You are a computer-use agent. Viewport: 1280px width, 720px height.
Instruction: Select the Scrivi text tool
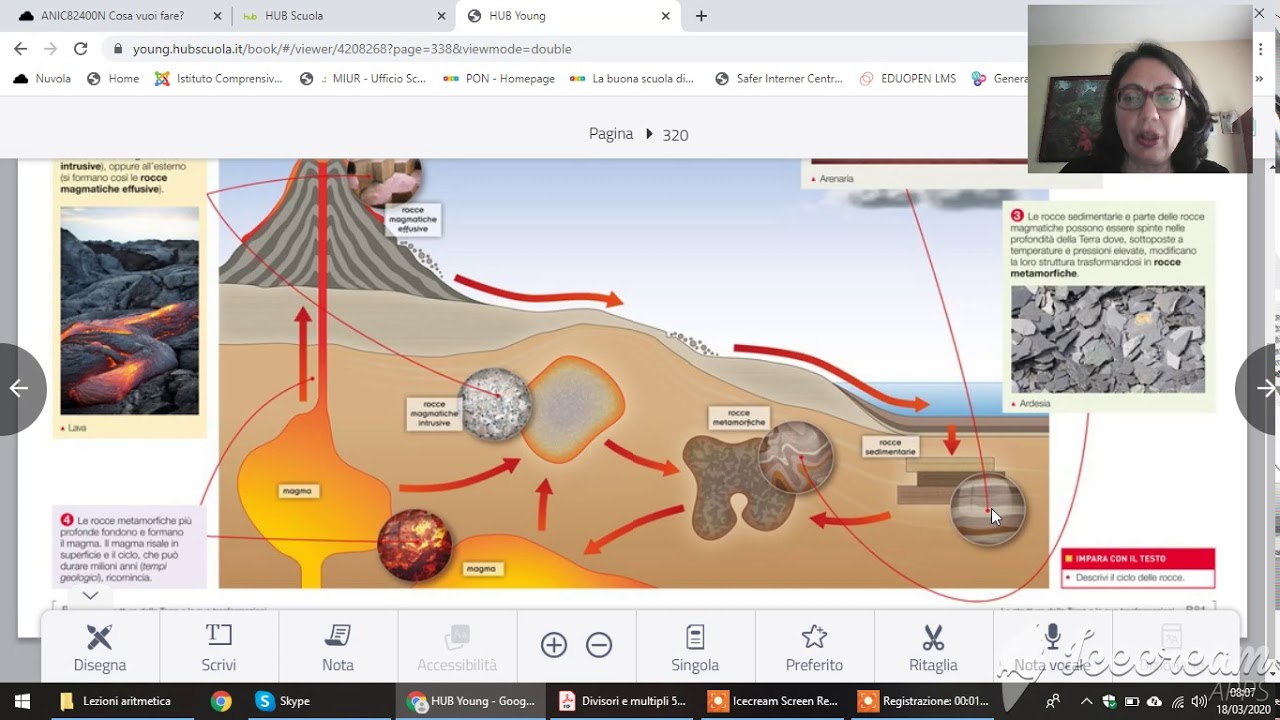[x=219, y=647]
